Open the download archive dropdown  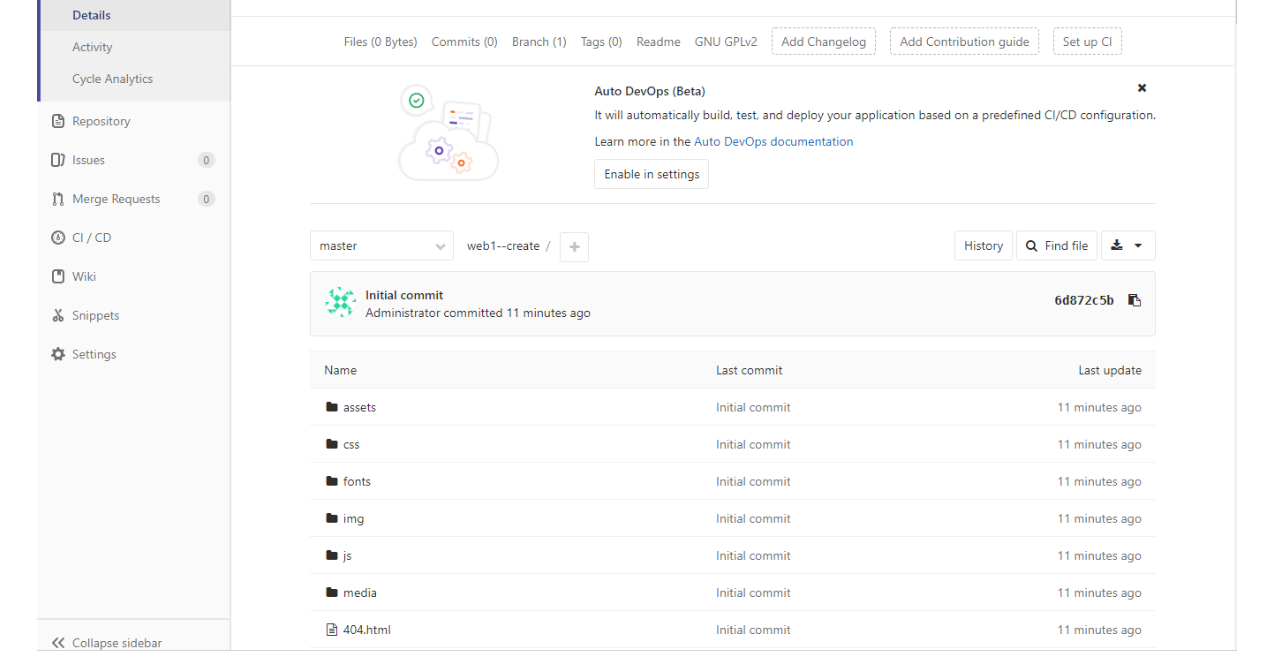[x=1128, y=246]
